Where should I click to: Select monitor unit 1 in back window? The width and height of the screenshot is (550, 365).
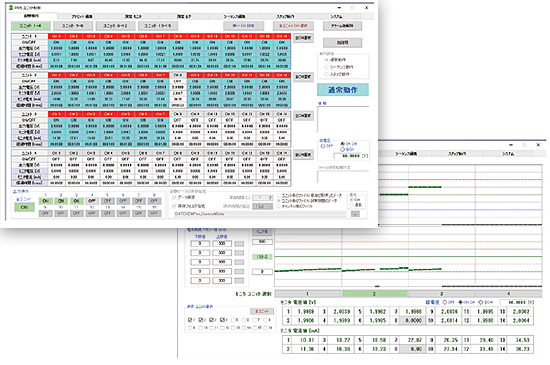click(x=308, y=293)
